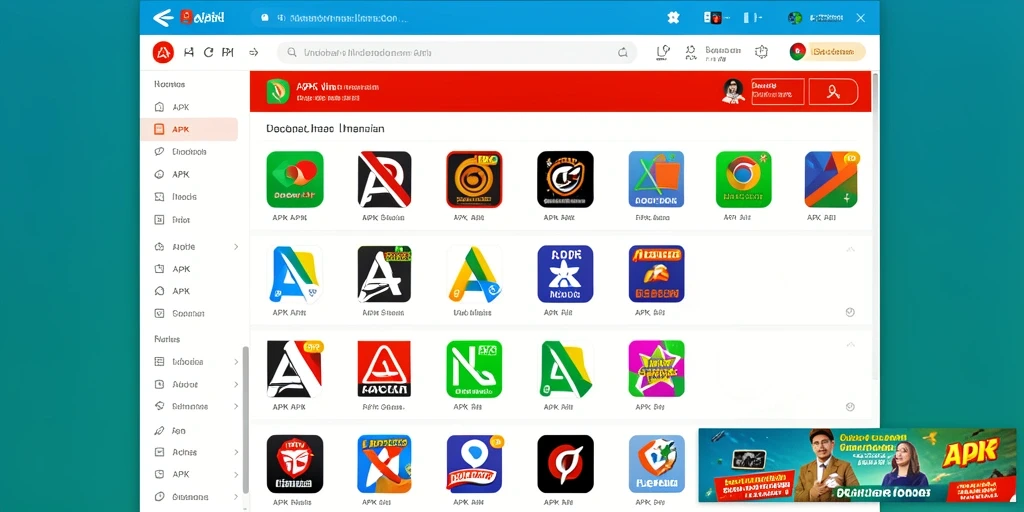Open the magenta tile with yellow star

(x=656, y=369)
